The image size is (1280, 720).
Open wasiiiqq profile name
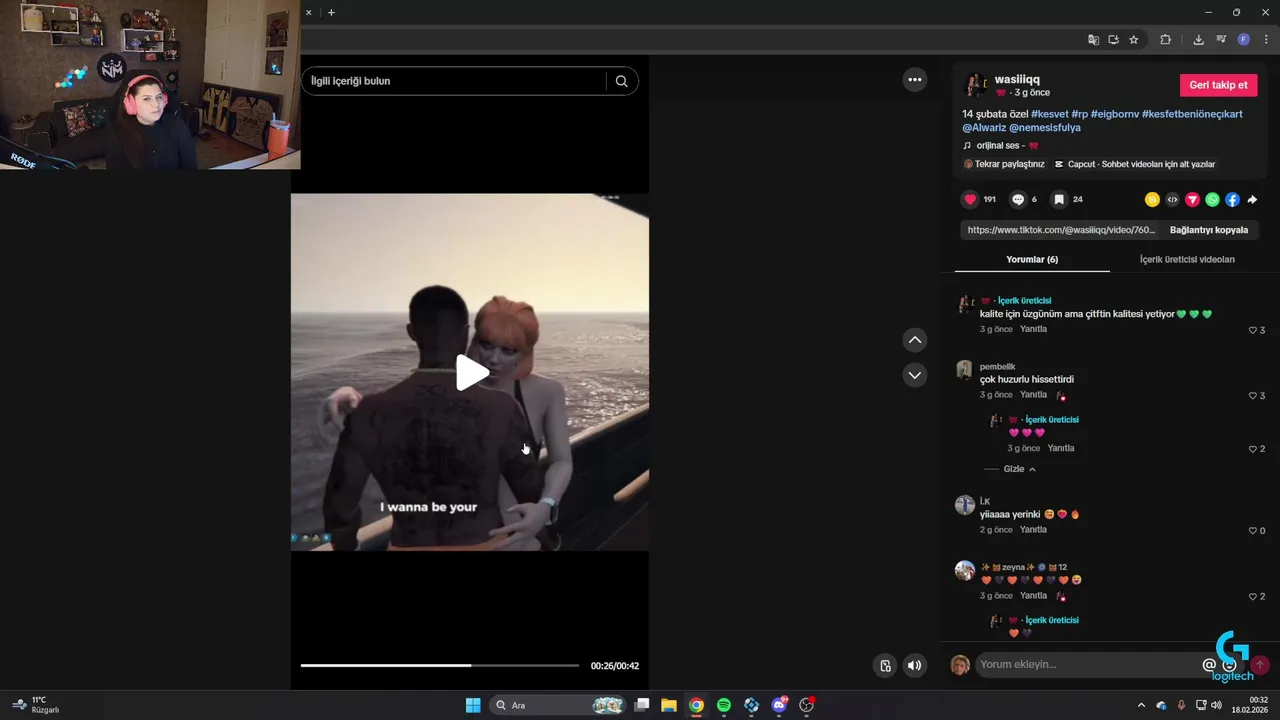1017,79
